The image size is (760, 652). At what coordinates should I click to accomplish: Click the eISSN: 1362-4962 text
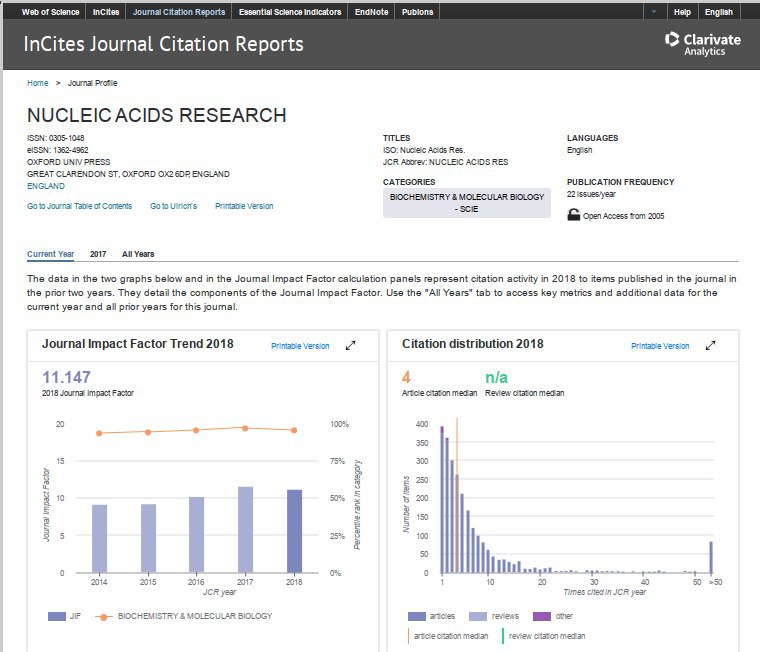[58, 150]
